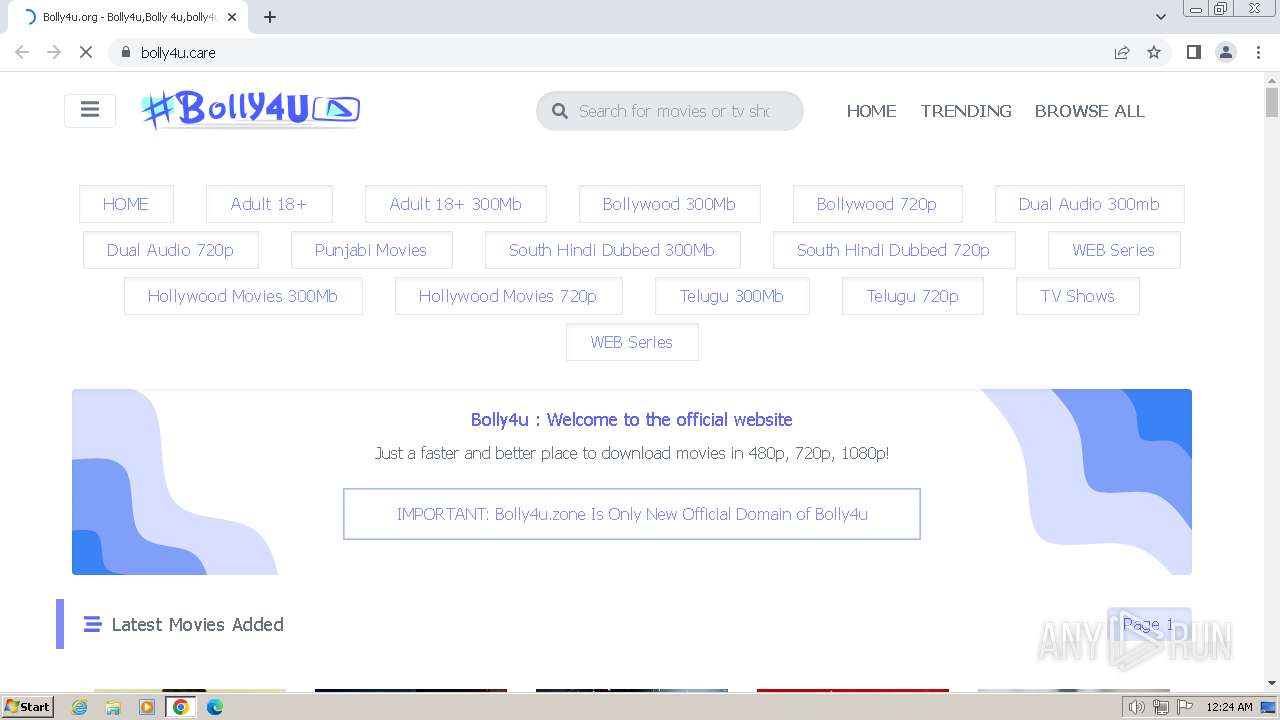Open the share page icon
Viewport: 1280px width, 720px height.
click(x=1122, y=52)
